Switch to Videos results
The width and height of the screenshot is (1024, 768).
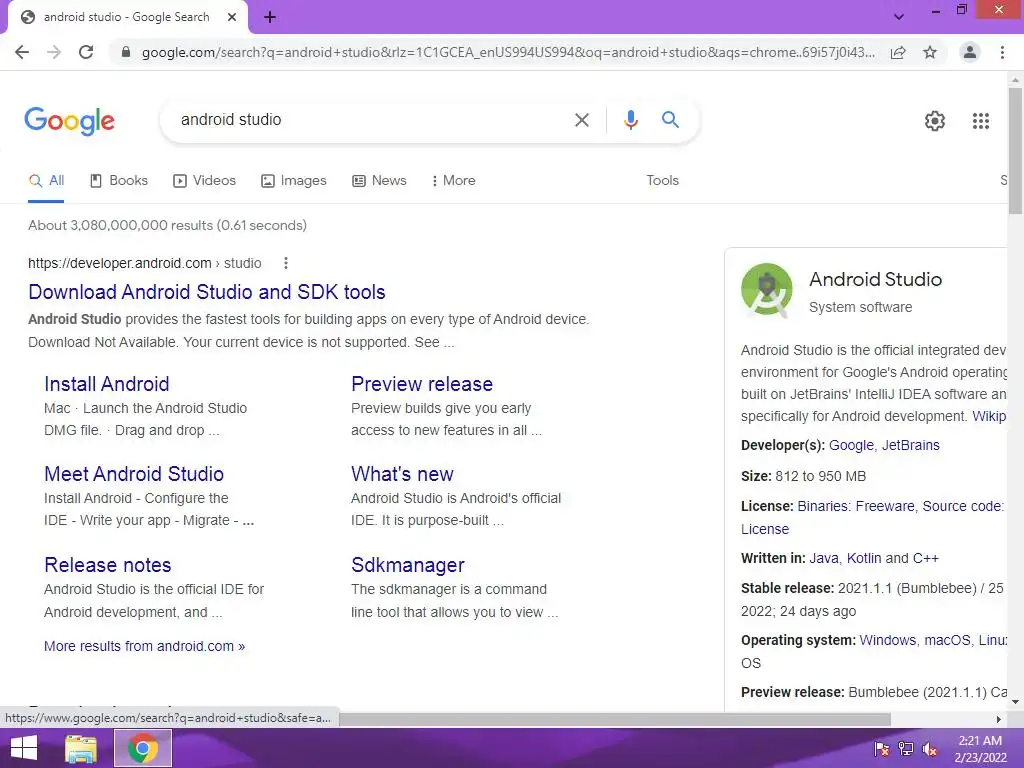point(204,181)
